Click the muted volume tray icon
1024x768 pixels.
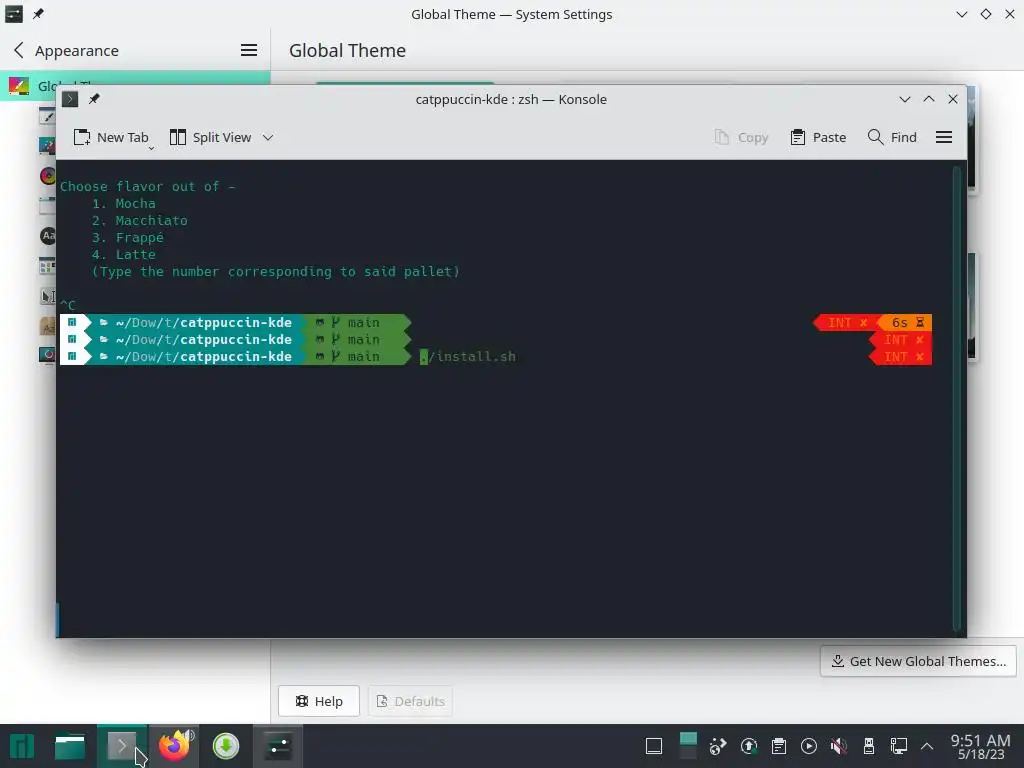pos(839,746)
